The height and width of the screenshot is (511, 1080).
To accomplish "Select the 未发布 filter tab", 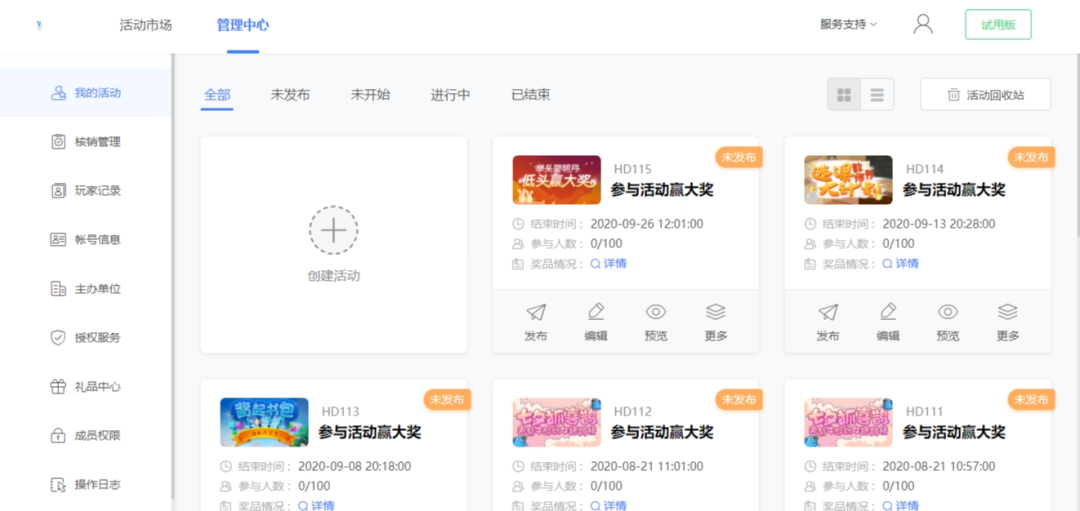I will (x=290, y=95).
